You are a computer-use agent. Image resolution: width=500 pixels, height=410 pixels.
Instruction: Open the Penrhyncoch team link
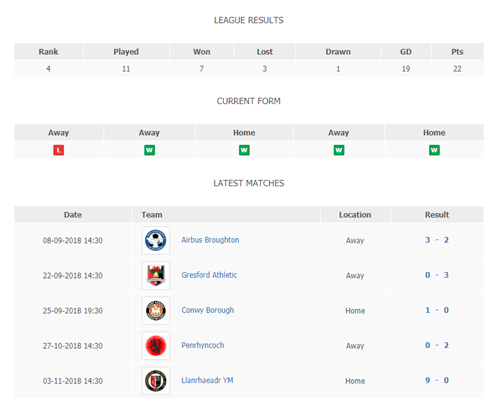(x=203, y=345)
